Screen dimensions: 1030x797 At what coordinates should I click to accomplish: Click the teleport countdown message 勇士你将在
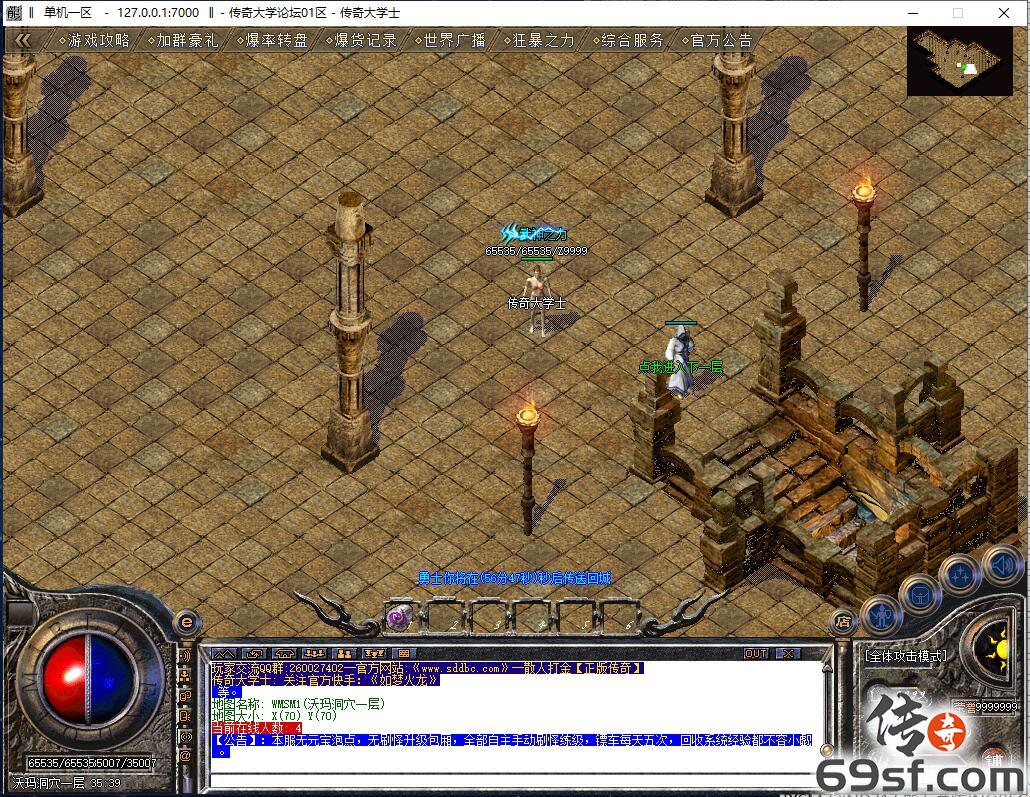tap(514, 578)
